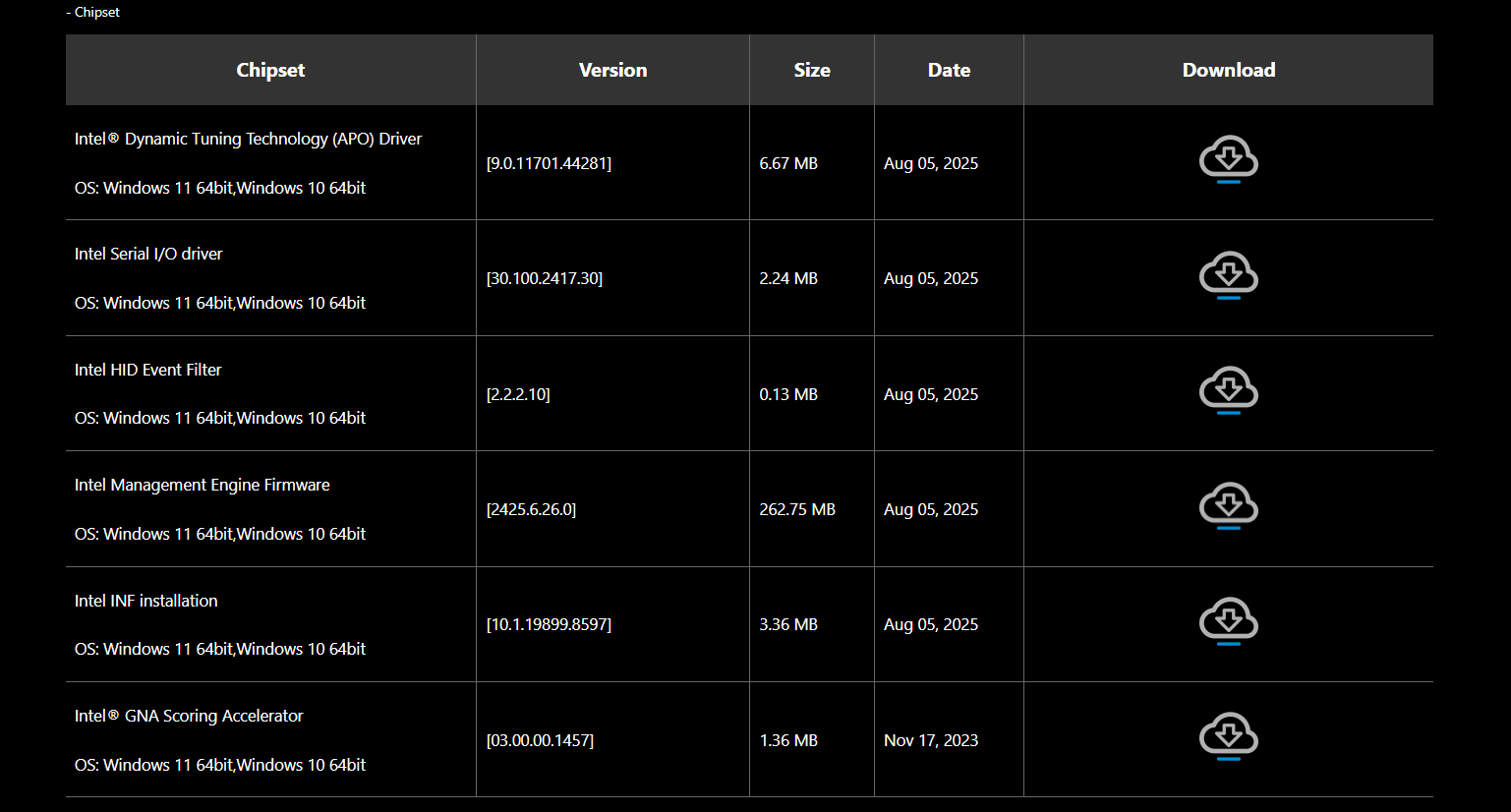Select 'Intel INF installation' name
This screenshot has width=1511, height=812.
pyautogui.click(x=145, y=601)
